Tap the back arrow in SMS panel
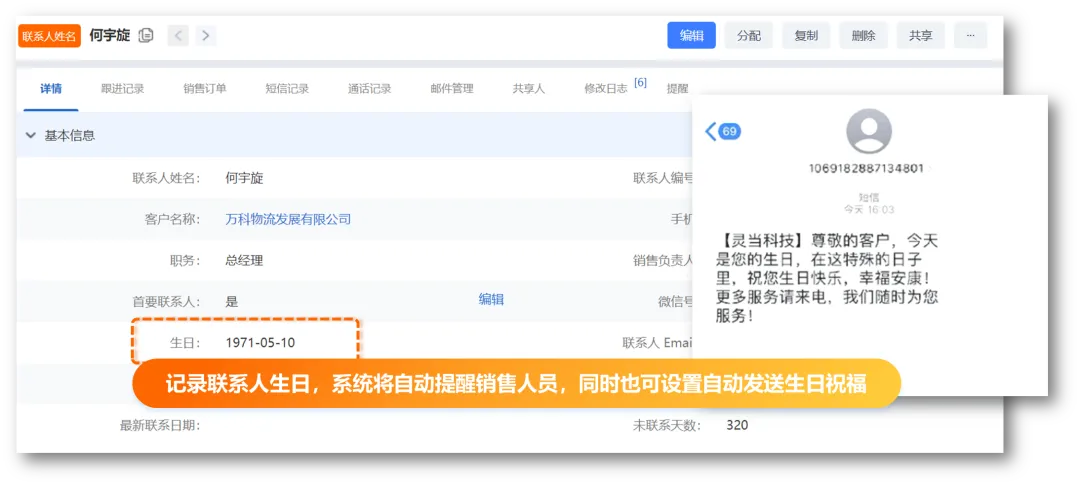 click(712, 131)
